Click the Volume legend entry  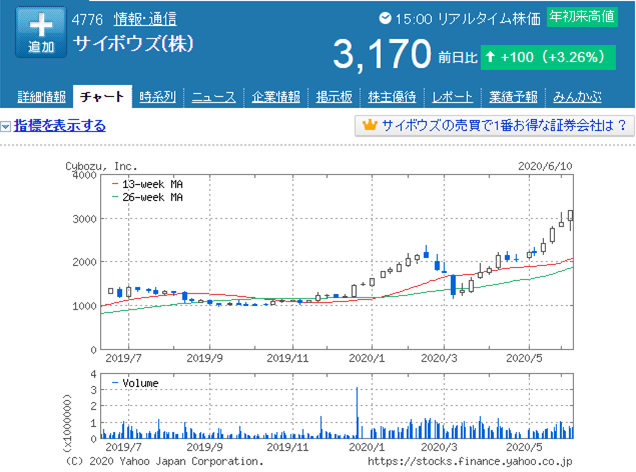tap(135, 383)
